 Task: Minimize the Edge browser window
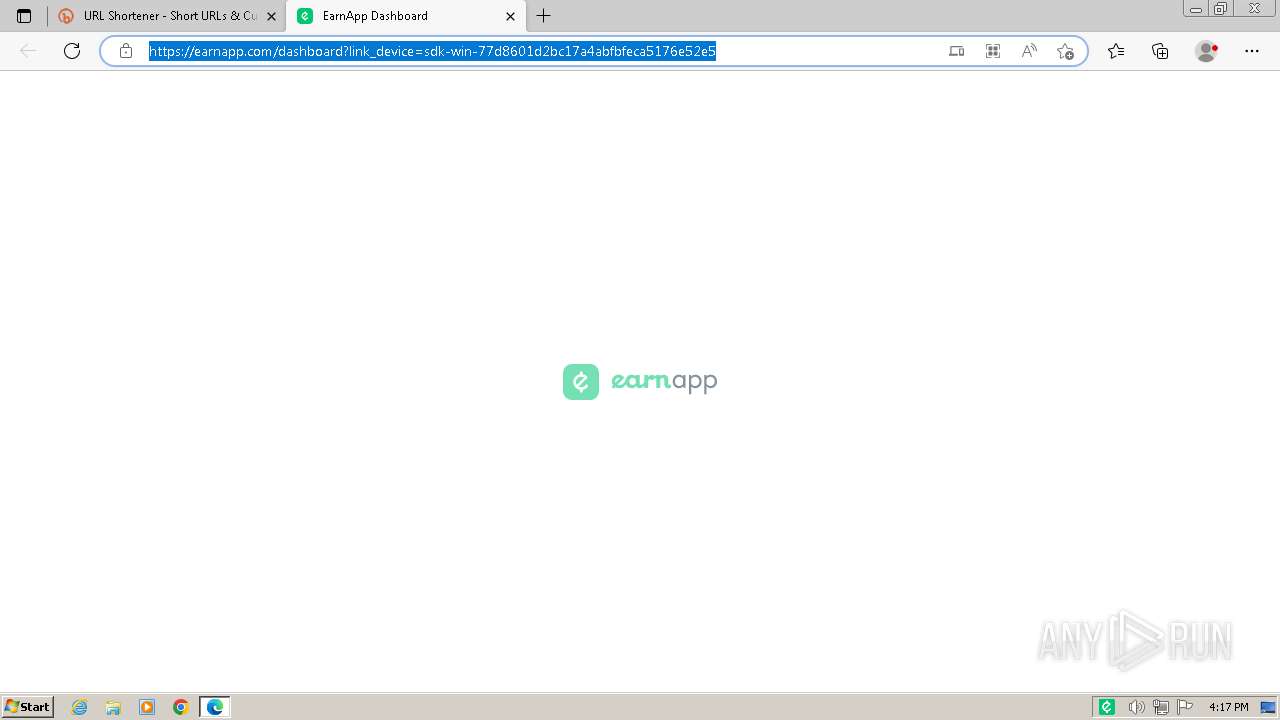click(x=1196, y=9)
